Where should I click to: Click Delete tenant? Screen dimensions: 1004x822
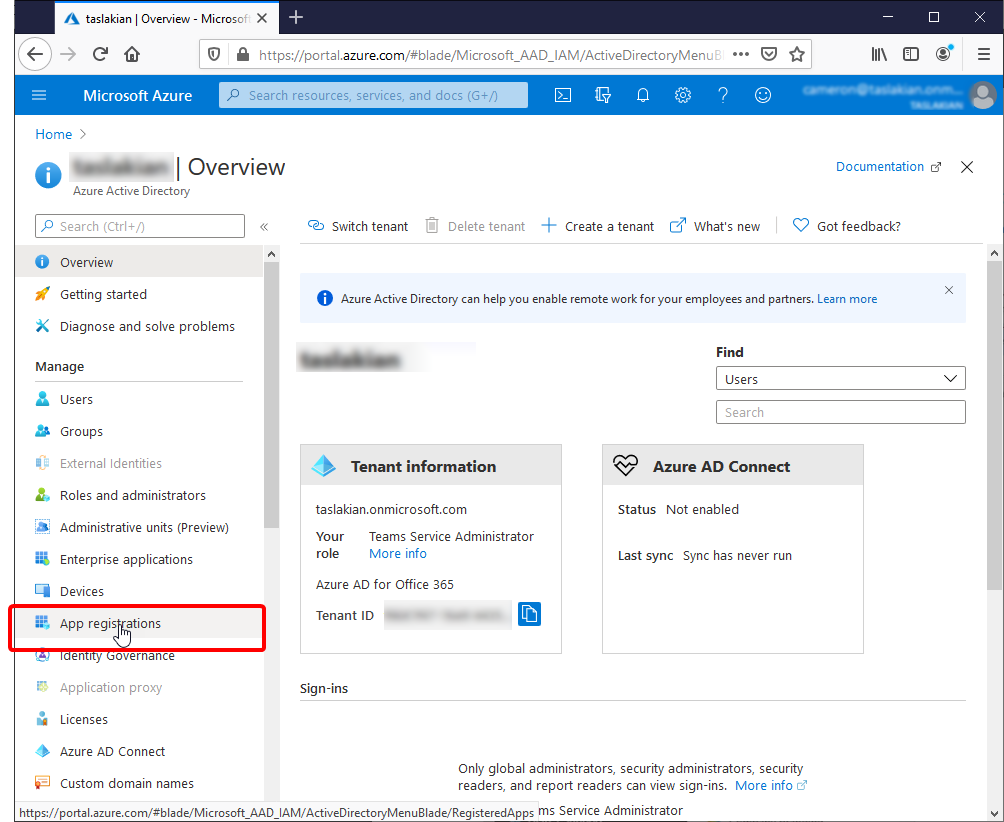475,227
